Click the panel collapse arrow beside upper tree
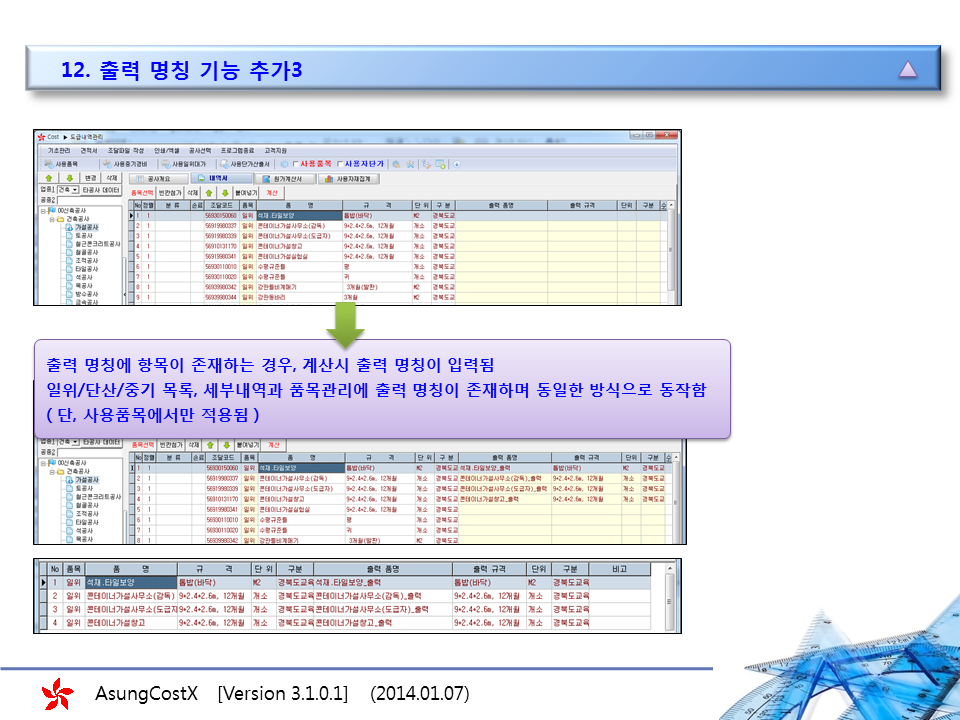This screenshot has height=720, width=960. point(125,294)
